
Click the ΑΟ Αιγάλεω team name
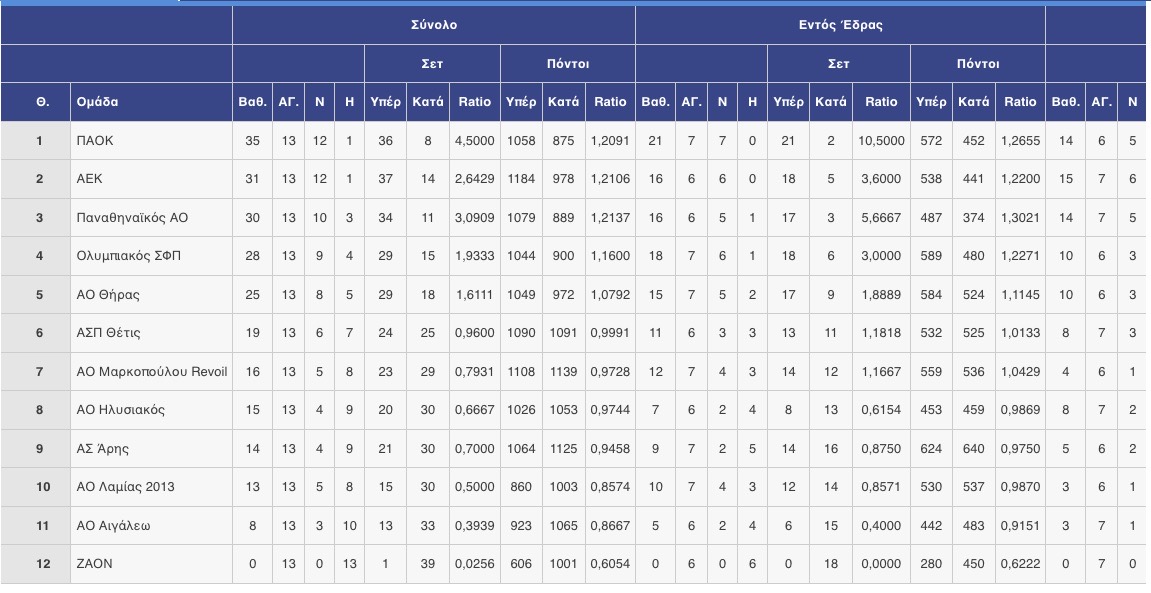(x=114, y=526)
